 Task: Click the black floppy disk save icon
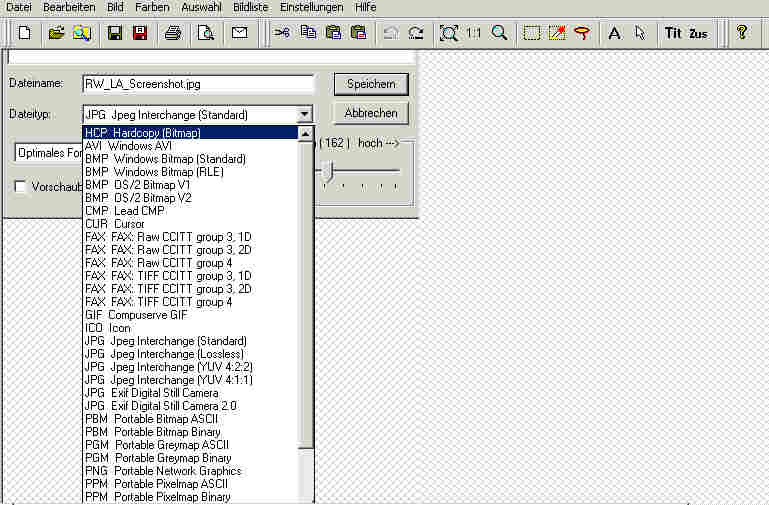pyautogui.click(x=114, y=33)
